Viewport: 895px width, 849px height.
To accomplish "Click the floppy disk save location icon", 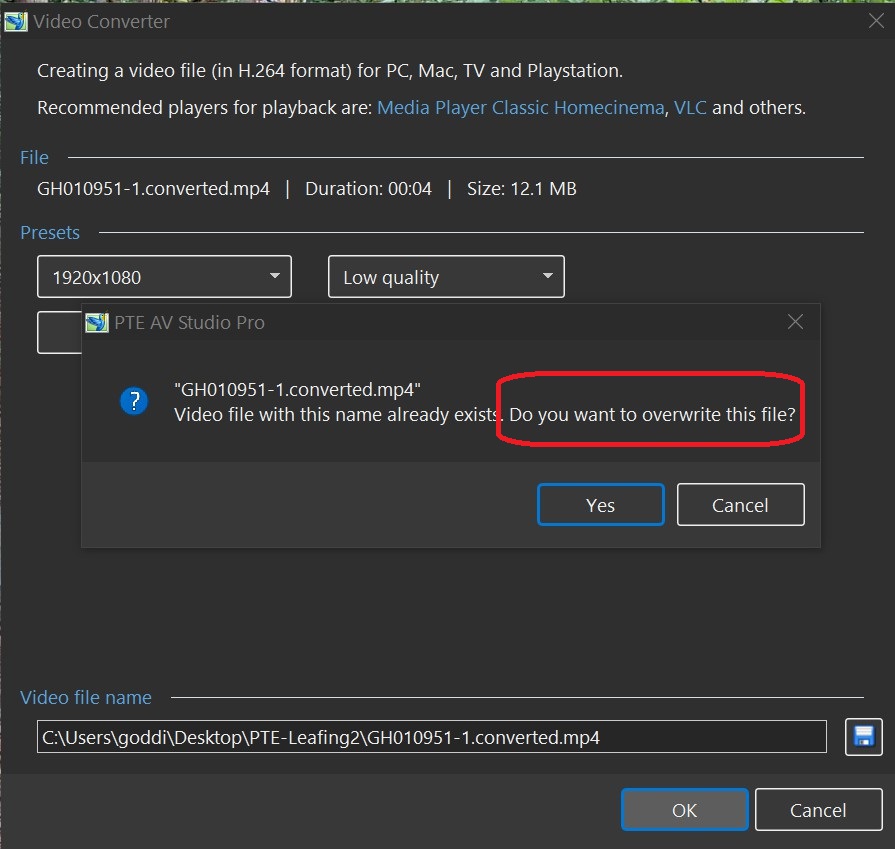I will 861,737.
